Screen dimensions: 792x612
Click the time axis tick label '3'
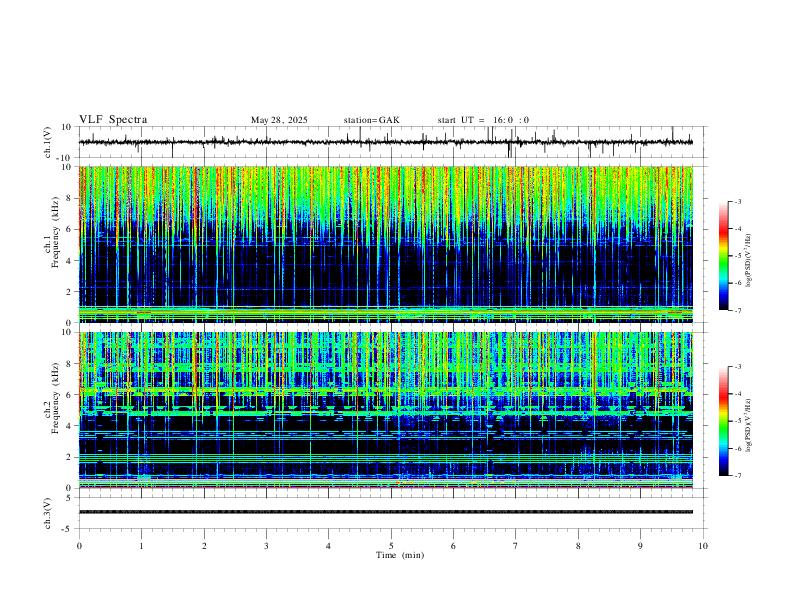(267, 546)
